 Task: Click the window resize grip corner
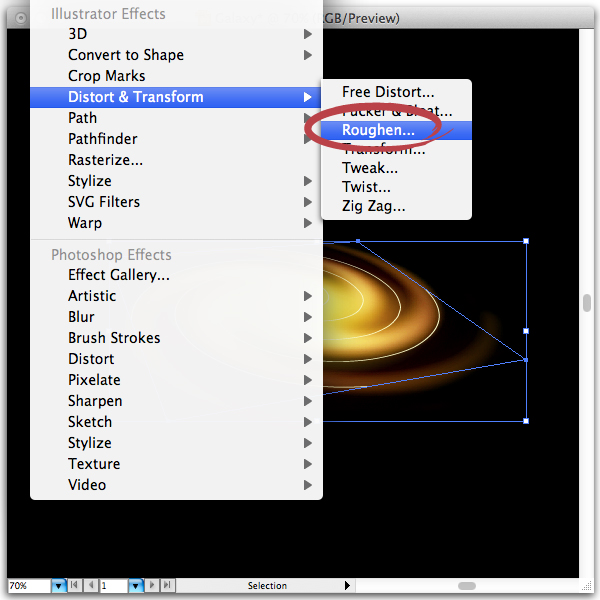587,586
